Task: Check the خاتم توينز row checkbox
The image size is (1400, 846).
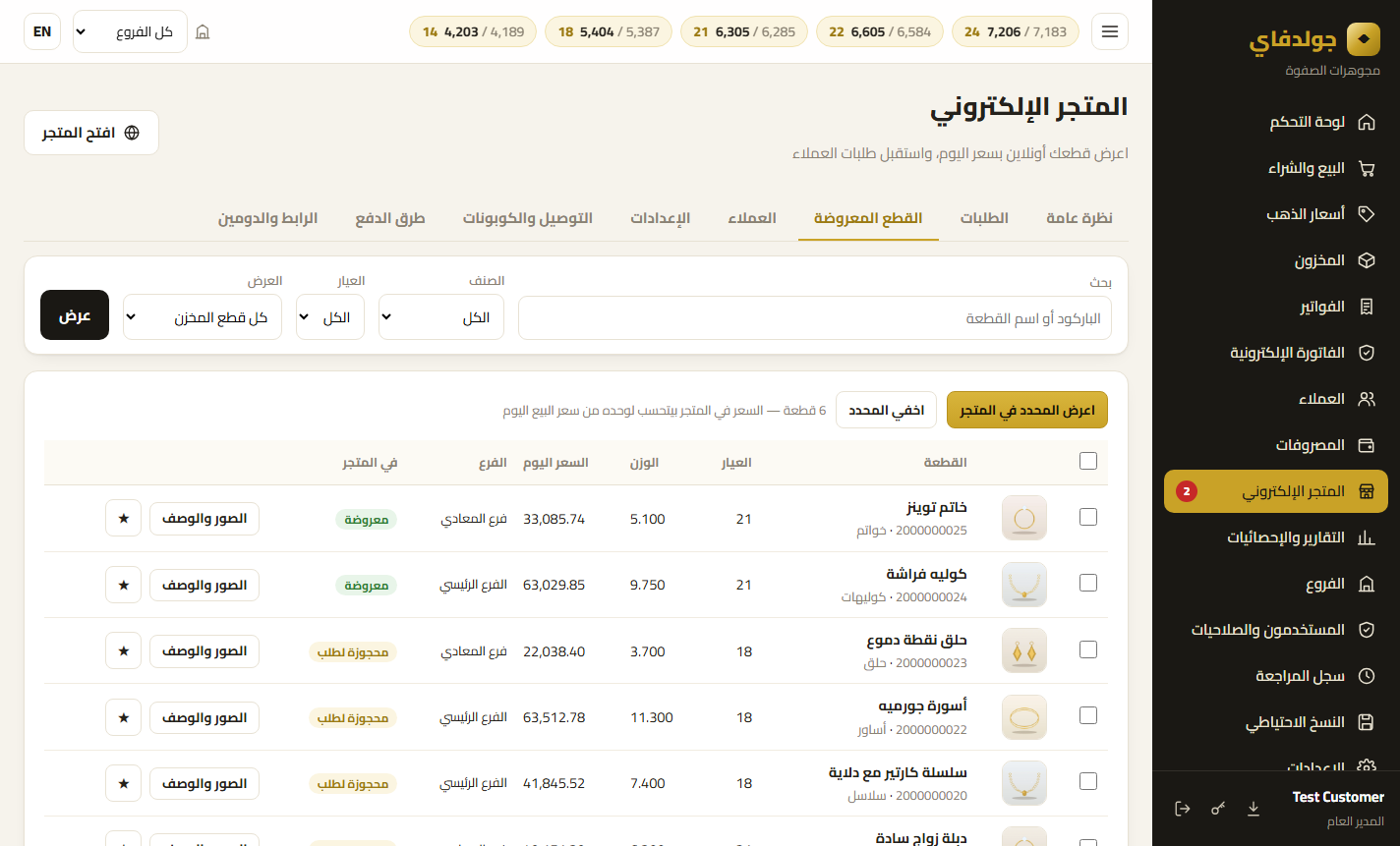Action: [1088, 517]
